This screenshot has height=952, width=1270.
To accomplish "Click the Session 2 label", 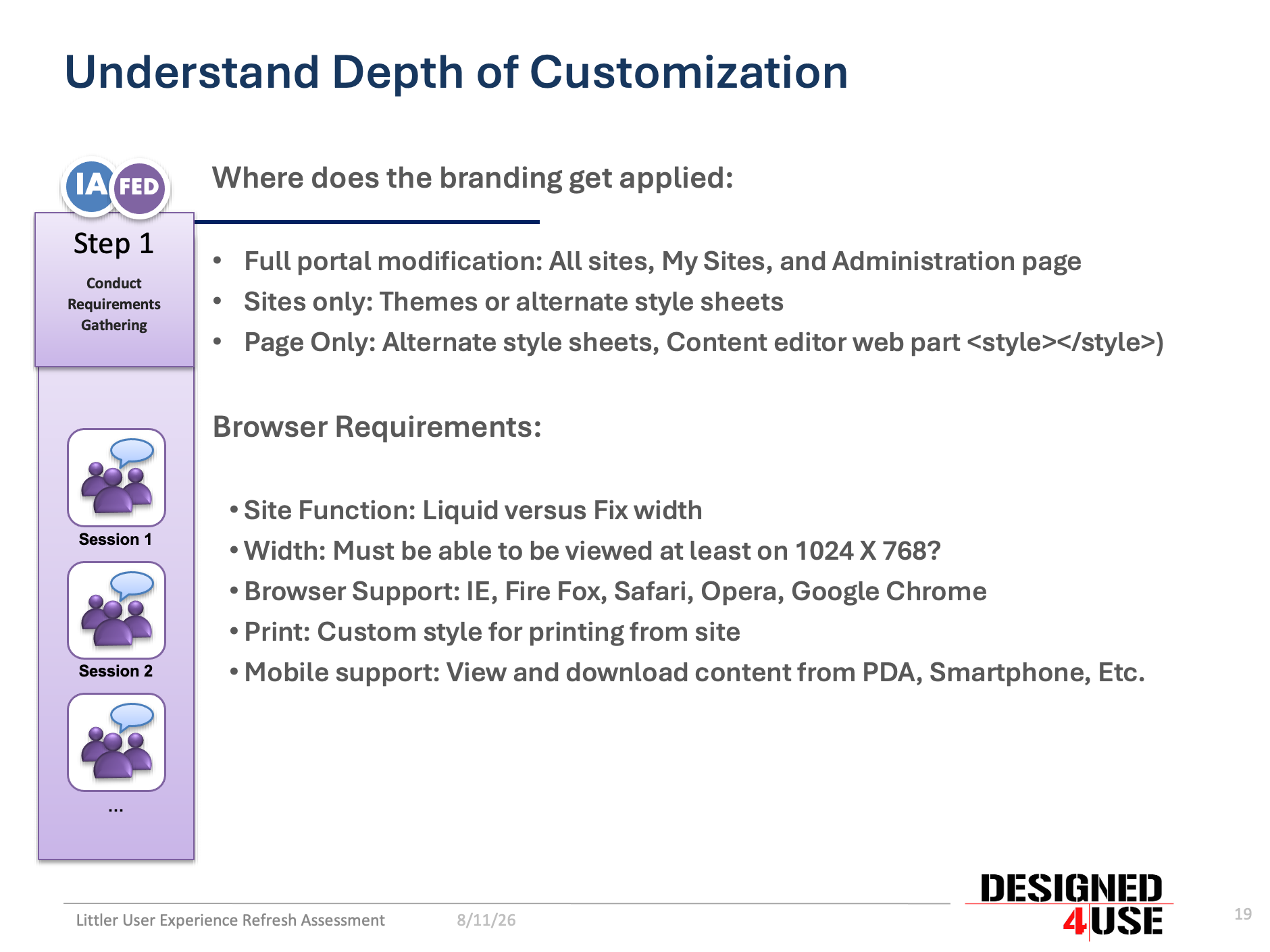I will point(116,671).
